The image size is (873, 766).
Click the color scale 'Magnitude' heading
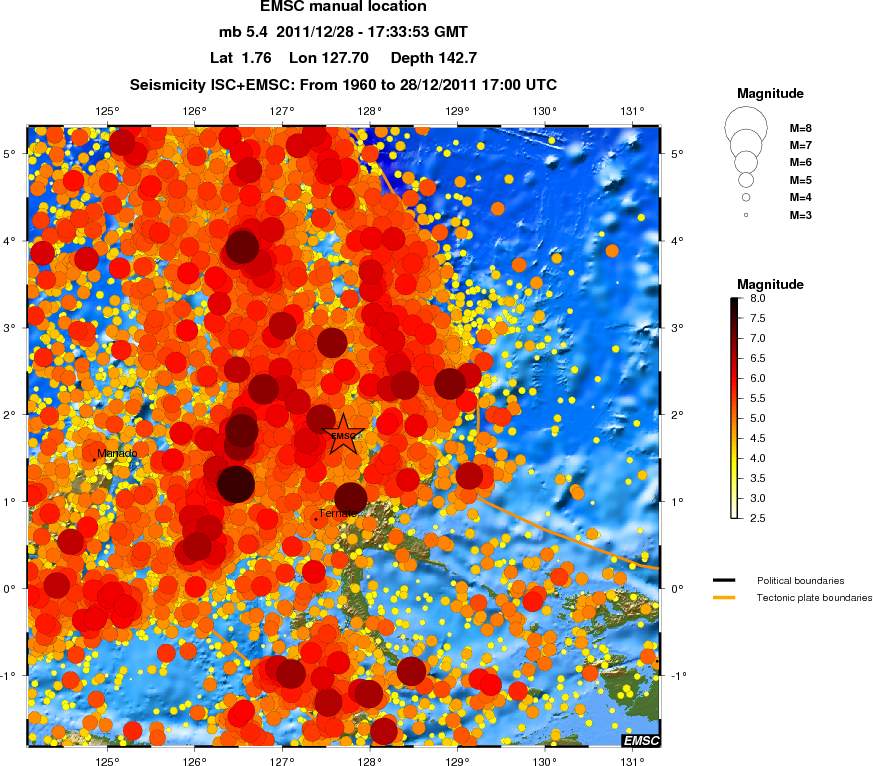[x=771, y=284]
